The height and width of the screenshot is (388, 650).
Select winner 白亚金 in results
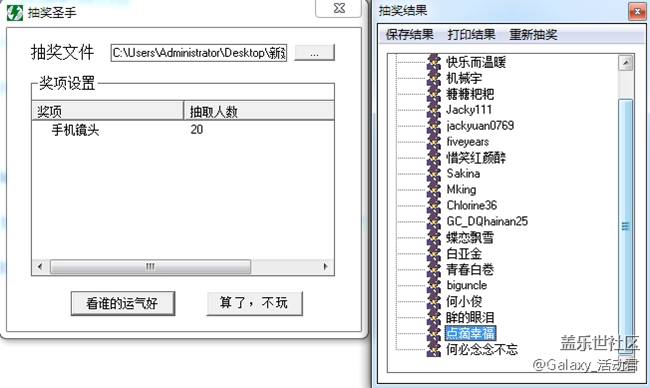(464, 253)
